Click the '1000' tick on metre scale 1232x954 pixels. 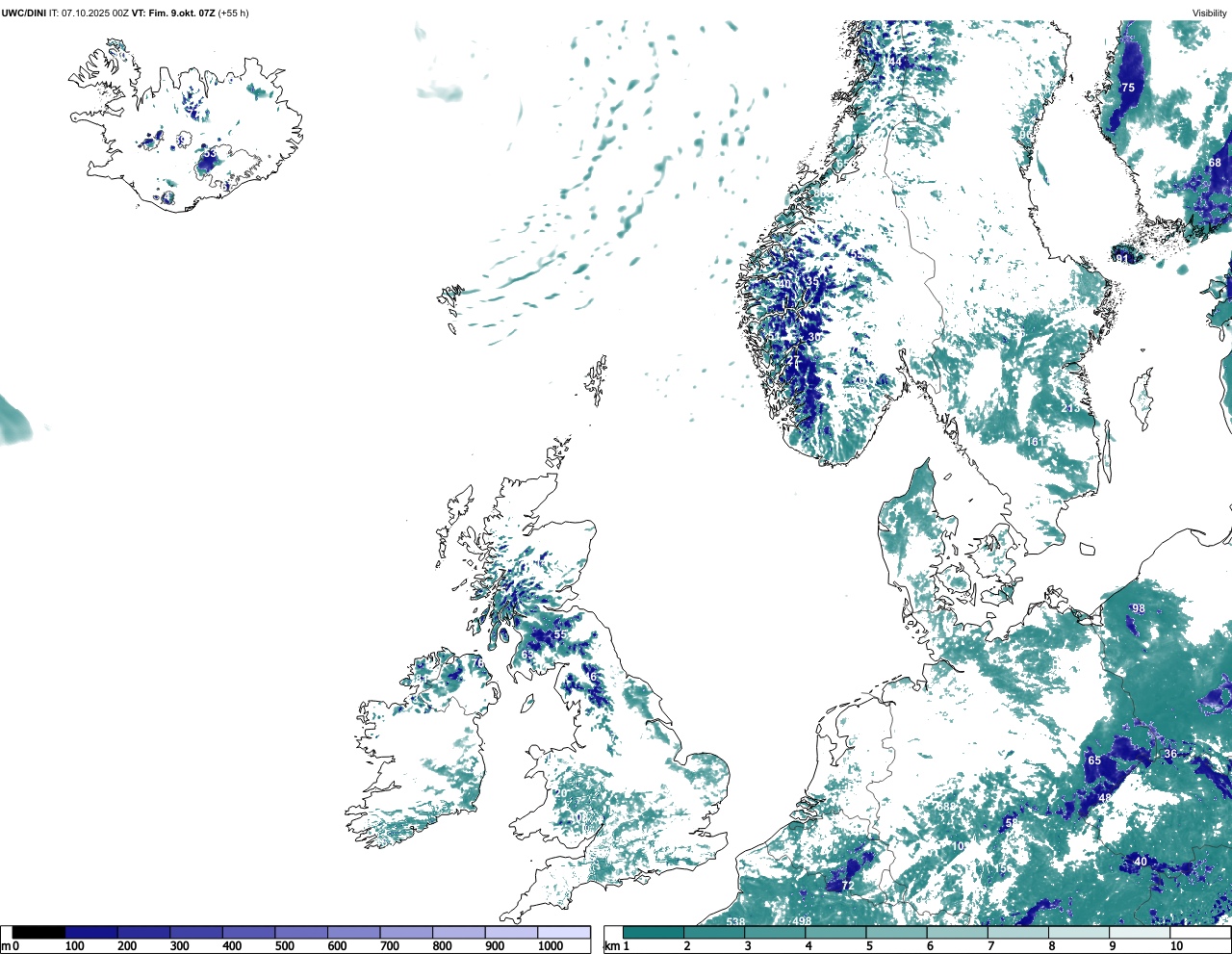pos(551,946)
